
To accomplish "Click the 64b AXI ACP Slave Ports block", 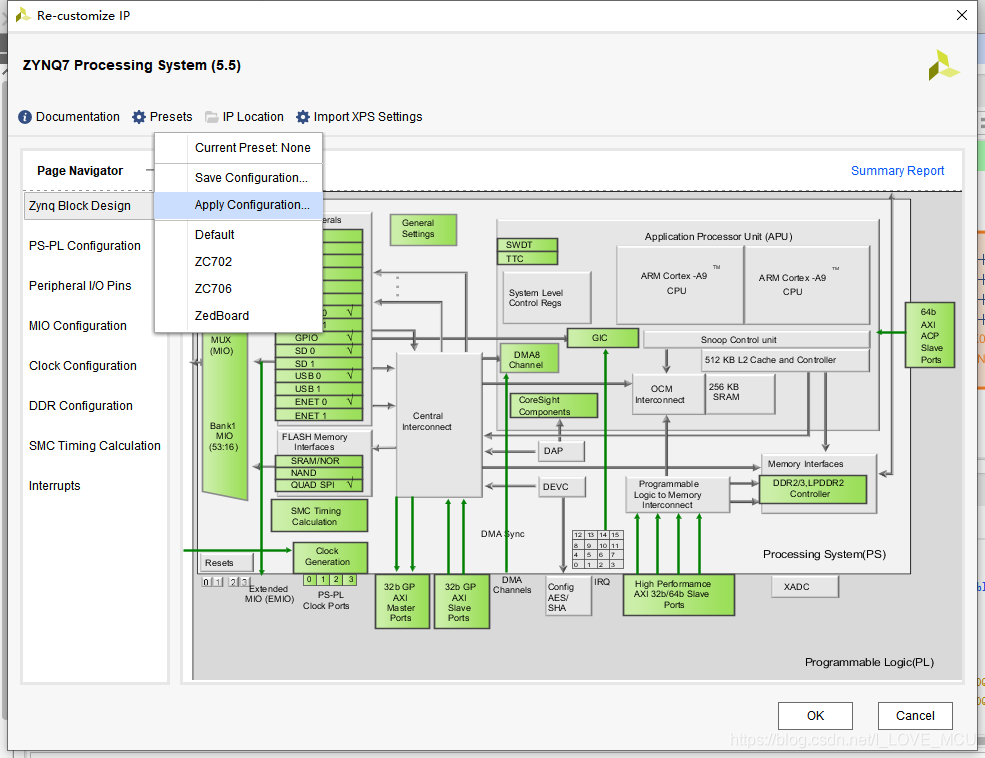I will click(x=930, y=335).
